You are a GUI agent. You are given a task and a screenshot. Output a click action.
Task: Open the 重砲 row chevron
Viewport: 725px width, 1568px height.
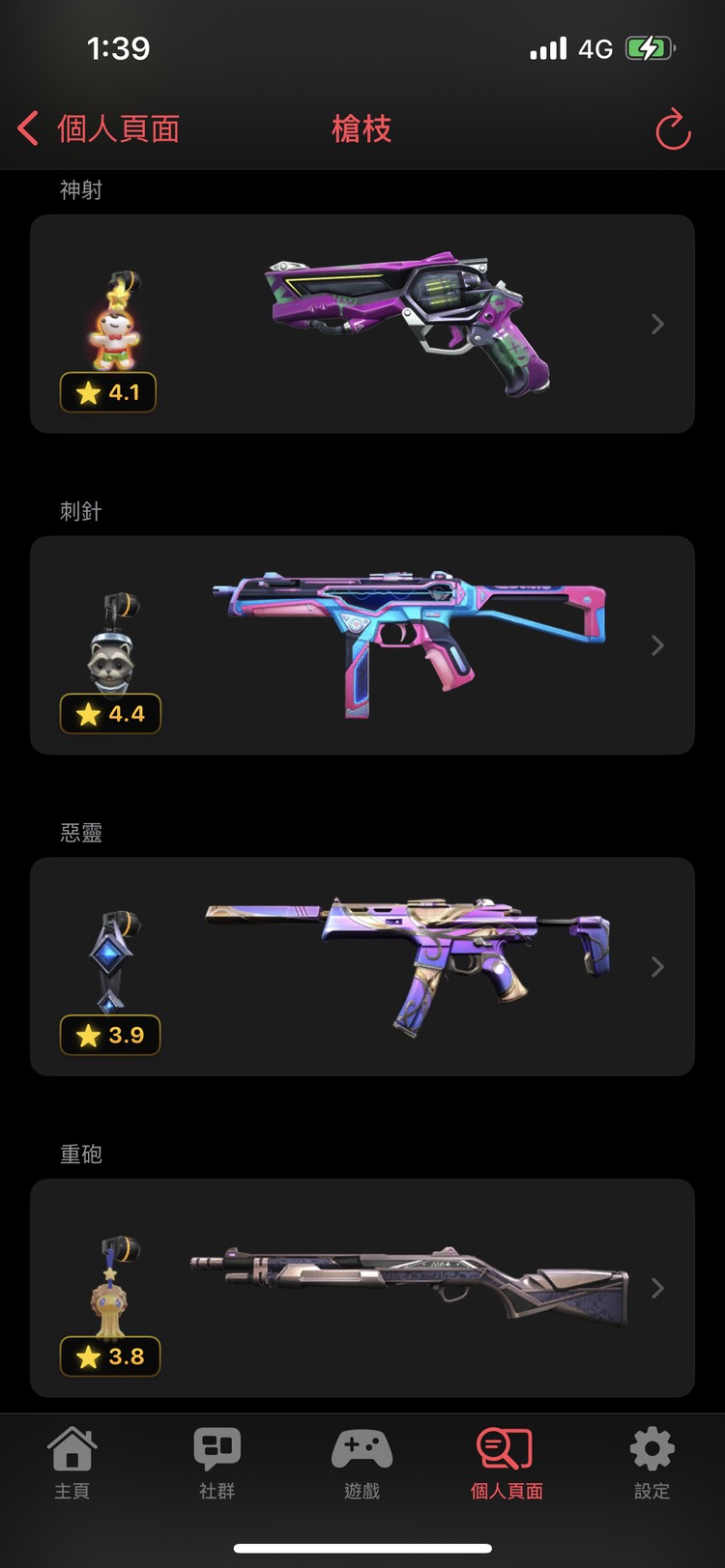[658, 1288]
